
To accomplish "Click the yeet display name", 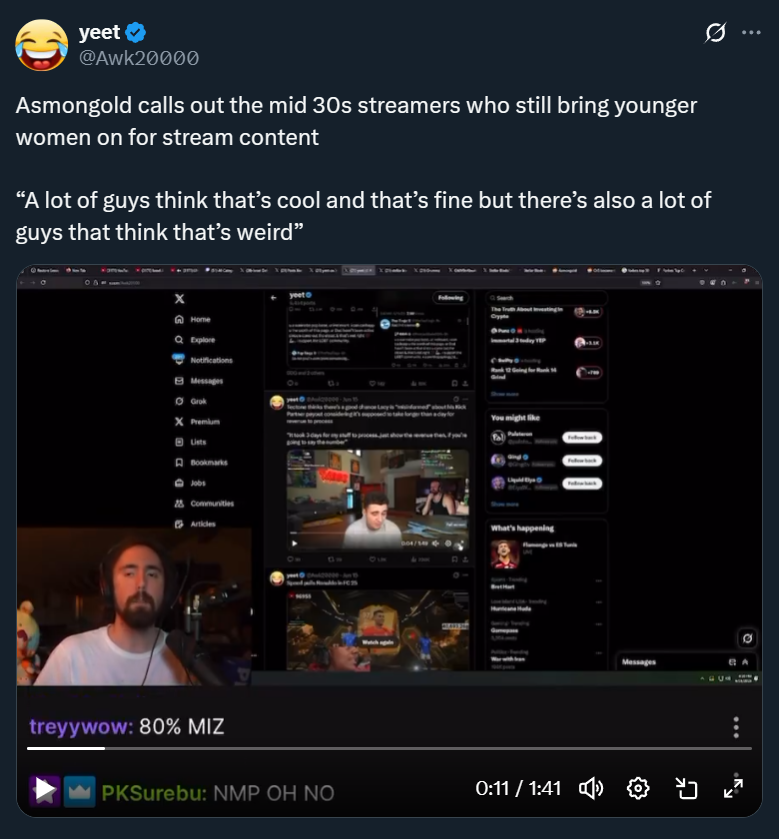I will (x=100, y=32).
